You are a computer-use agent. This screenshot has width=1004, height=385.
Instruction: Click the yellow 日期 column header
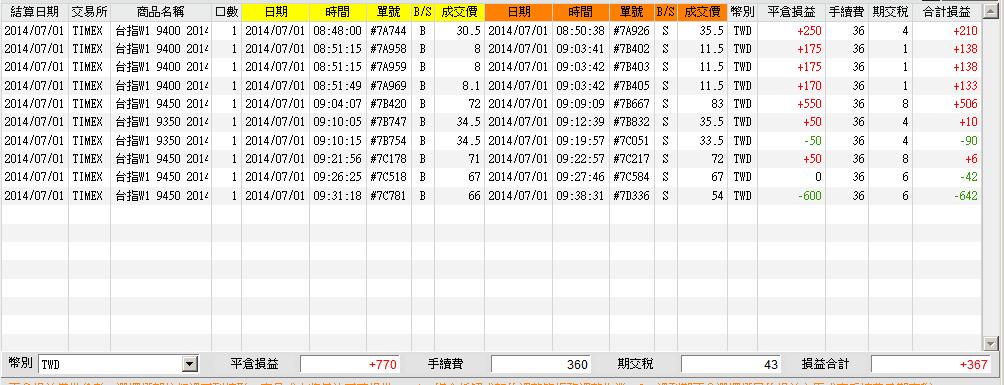(x=275, y=12)
